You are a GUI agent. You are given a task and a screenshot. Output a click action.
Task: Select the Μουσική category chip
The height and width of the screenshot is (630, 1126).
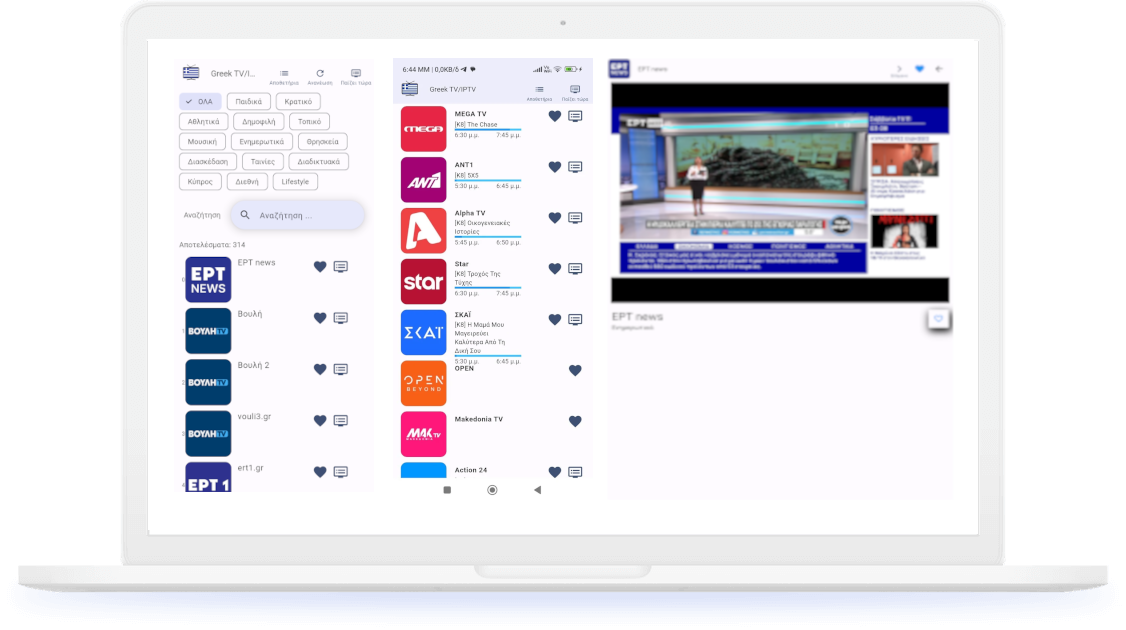point(201,141)
